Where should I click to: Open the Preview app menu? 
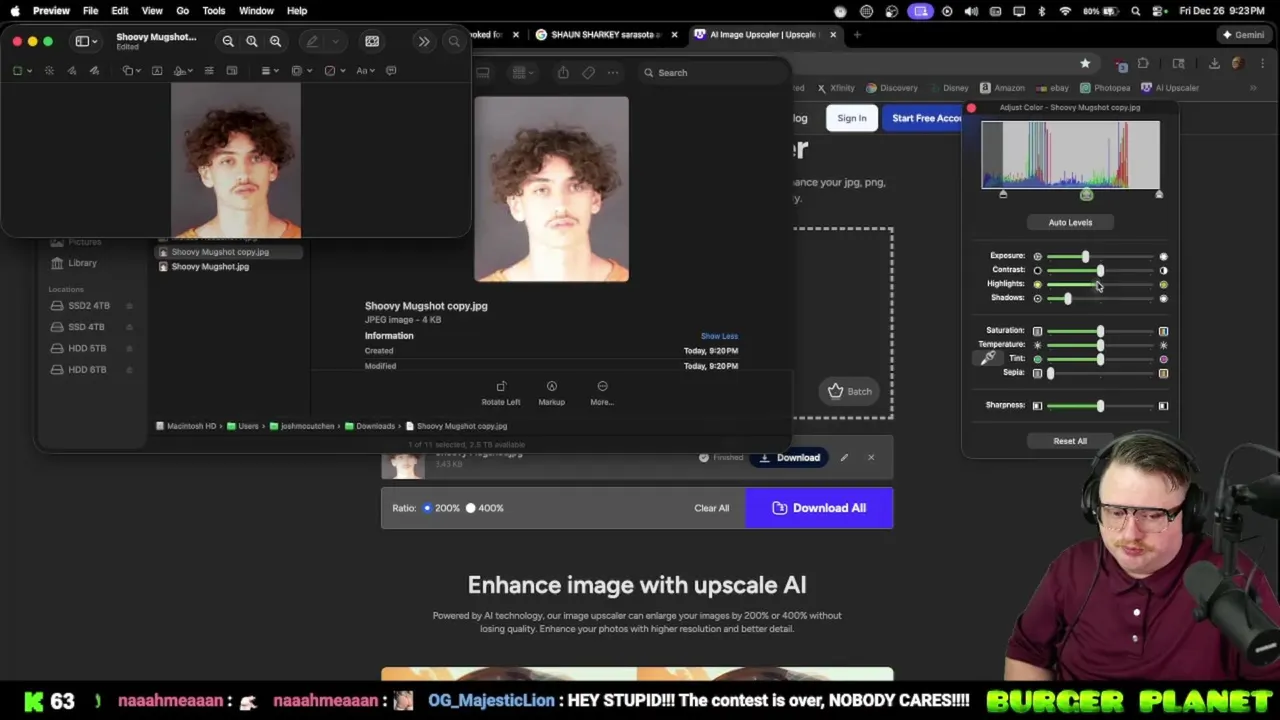[51, 11]
